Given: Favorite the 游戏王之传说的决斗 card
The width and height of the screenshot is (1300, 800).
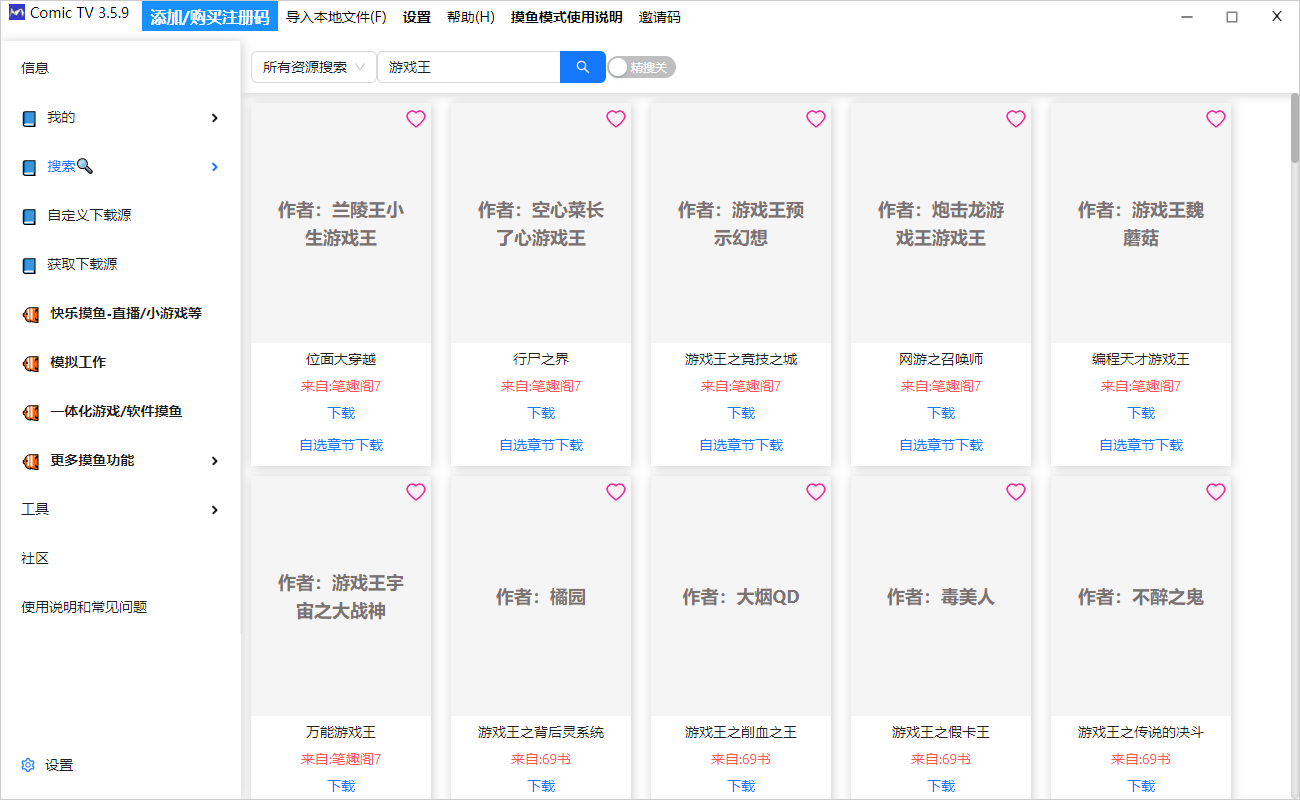Looking at the screenshot, I should tap(1216, 492).
